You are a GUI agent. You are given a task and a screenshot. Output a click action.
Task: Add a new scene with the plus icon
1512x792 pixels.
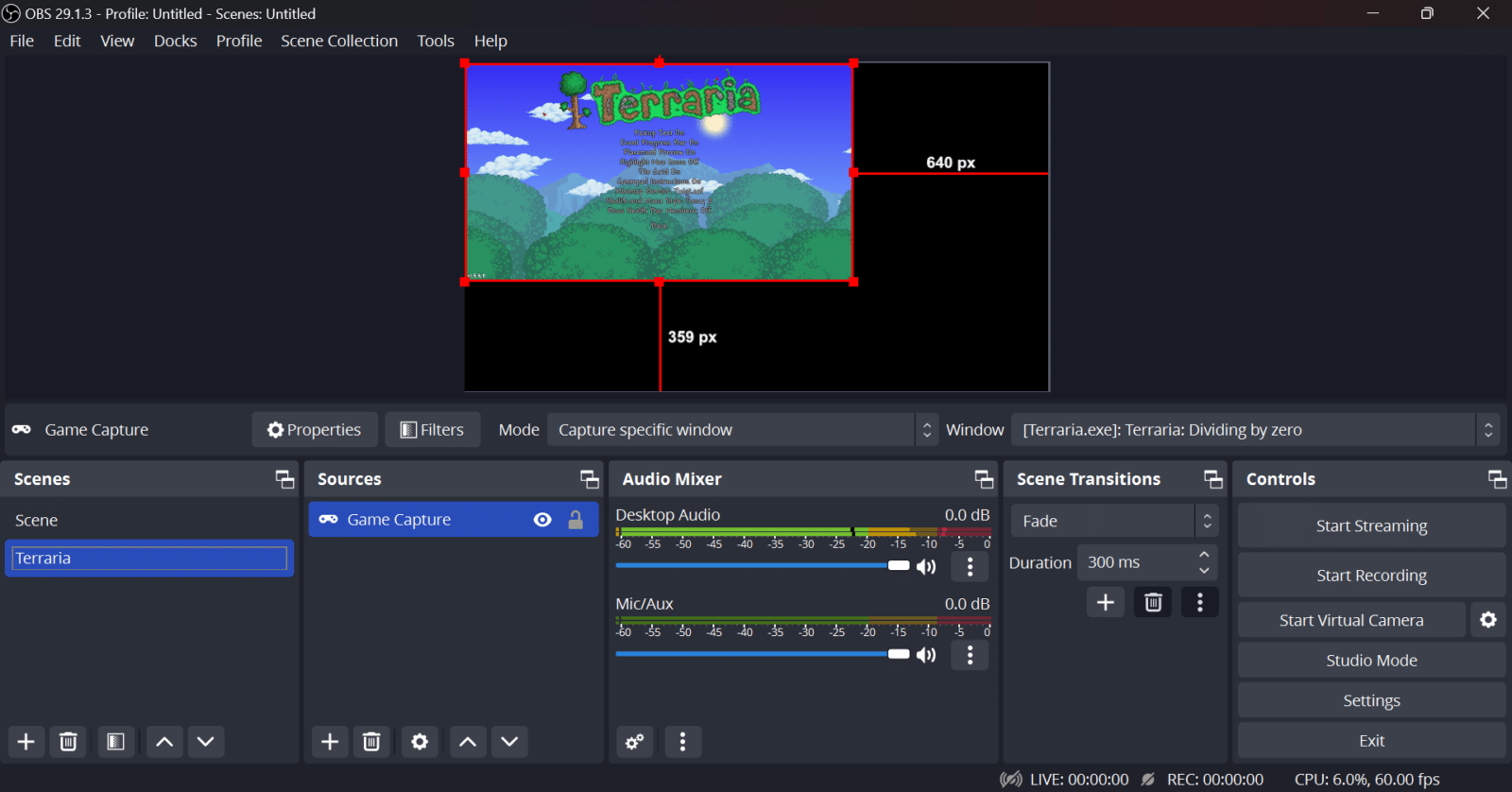[x=26, y=742]
